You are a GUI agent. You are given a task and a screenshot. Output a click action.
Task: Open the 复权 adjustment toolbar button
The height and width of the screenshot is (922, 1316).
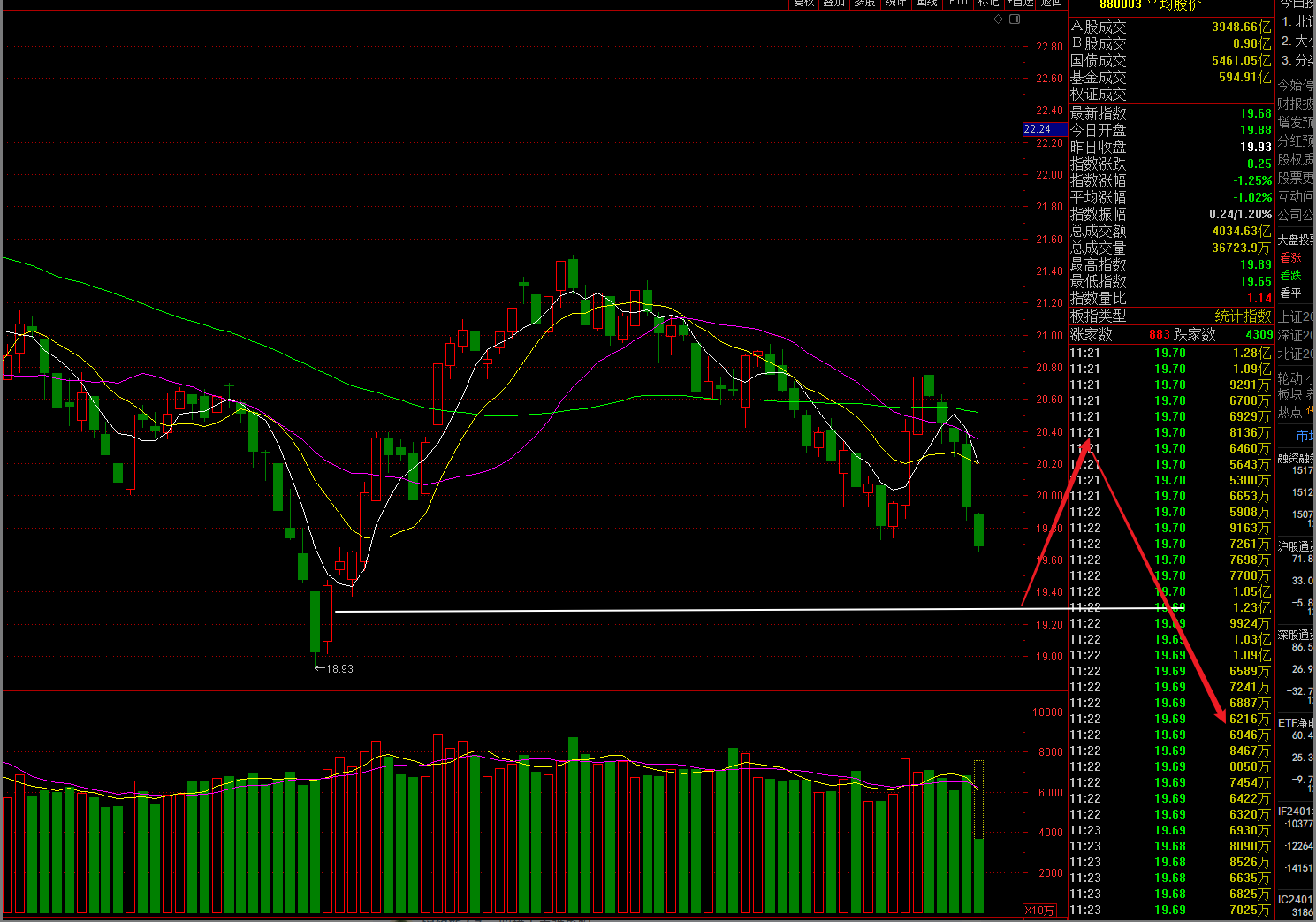pyautogui.click(x=803, y=4)
